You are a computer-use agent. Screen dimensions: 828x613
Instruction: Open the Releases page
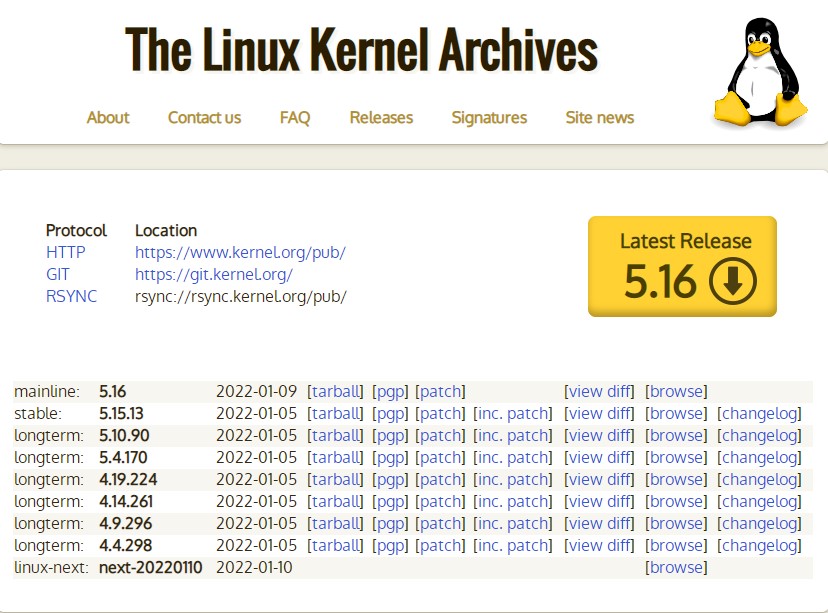pyautogui.click(x=381, y=118)
